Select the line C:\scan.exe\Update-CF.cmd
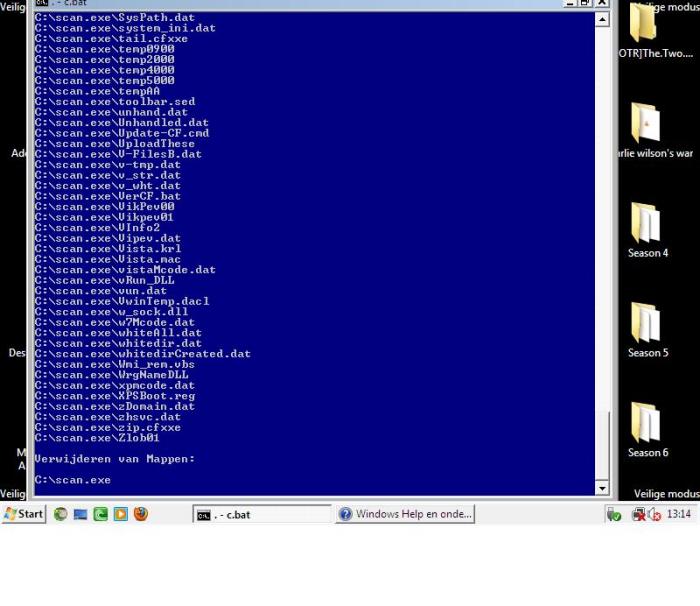The image size is (700, 606). tap(122, 133)
